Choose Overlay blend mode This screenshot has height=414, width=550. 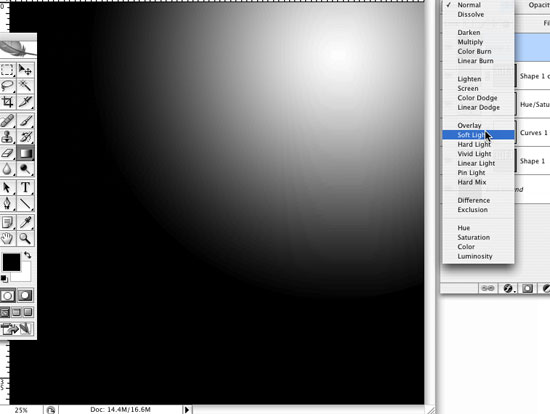[x=478, y=125]
